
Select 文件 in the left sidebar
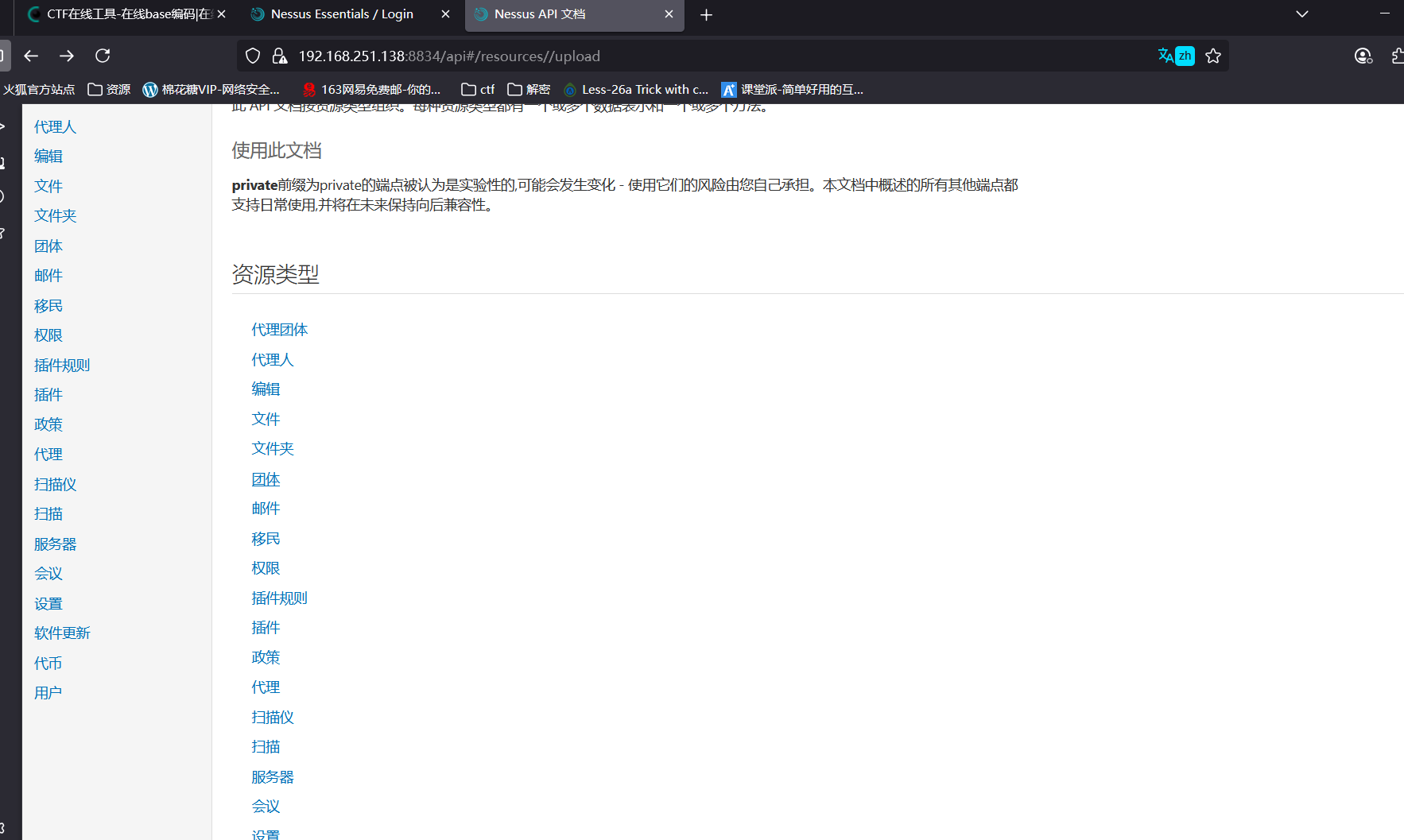click(48, 187)
